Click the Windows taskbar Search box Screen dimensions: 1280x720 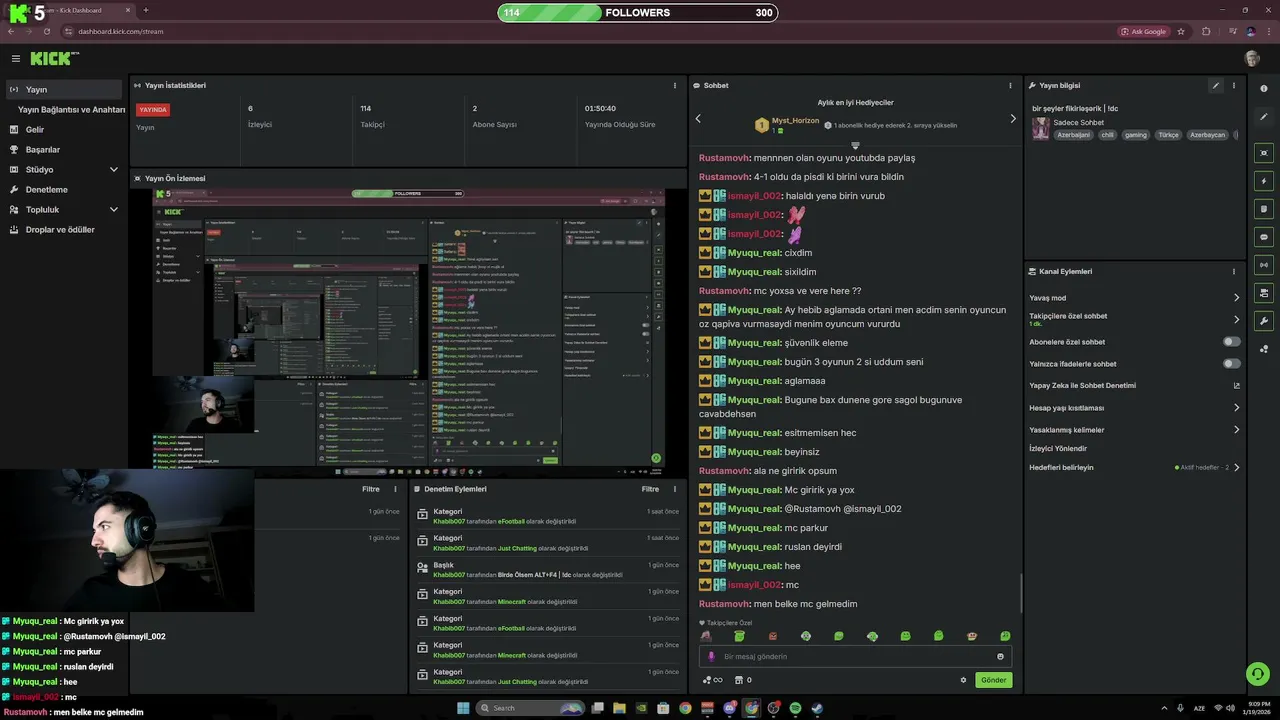point(530,708)
